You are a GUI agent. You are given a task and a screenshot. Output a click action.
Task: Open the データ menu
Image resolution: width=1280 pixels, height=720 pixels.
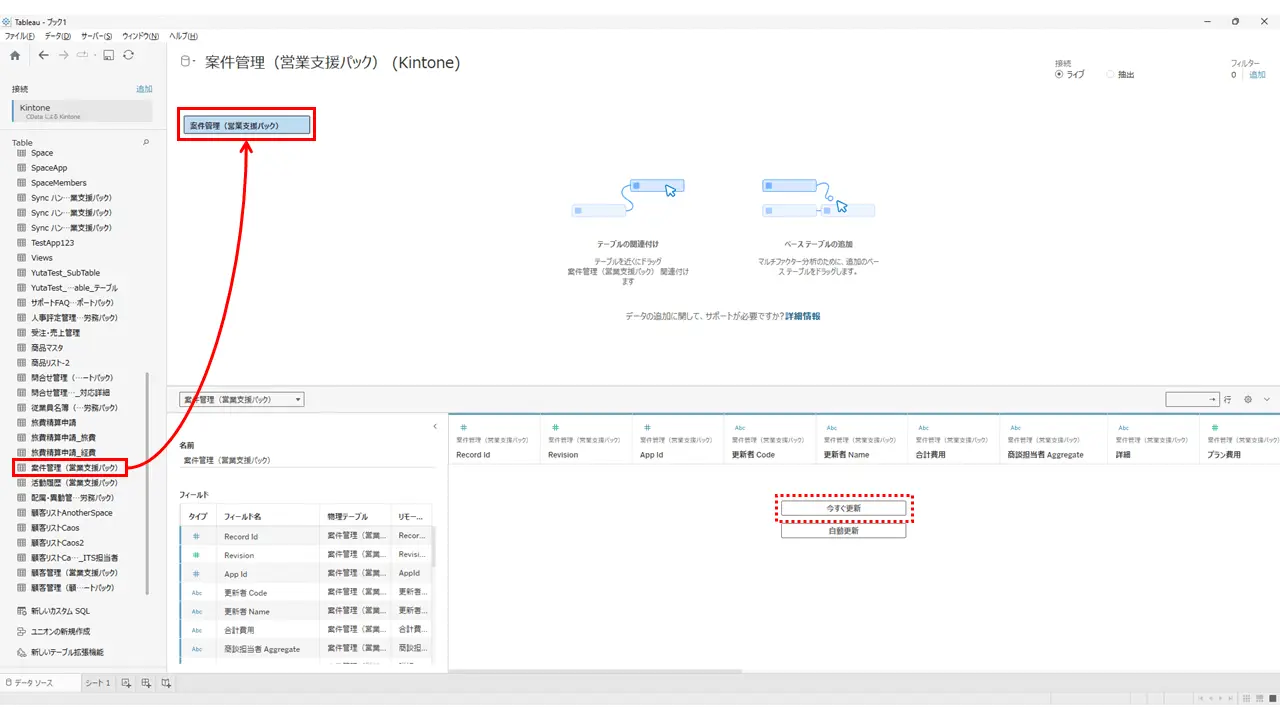pos(58,36)
